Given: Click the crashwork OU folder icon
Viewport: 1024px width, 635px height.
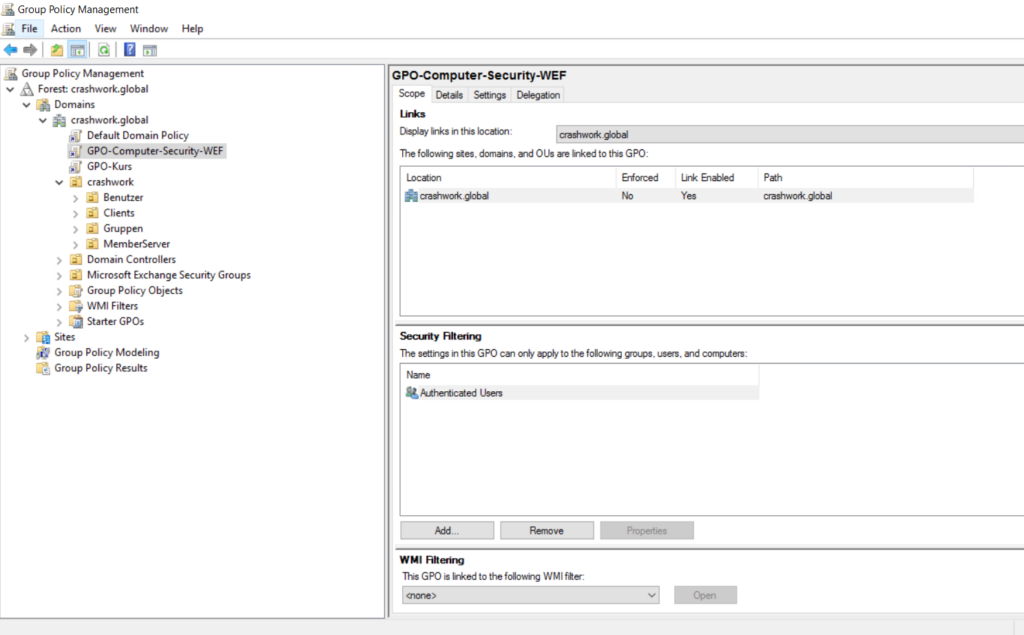Looking at the screenshot, I should pyautogui.click(x=76, y=182).
